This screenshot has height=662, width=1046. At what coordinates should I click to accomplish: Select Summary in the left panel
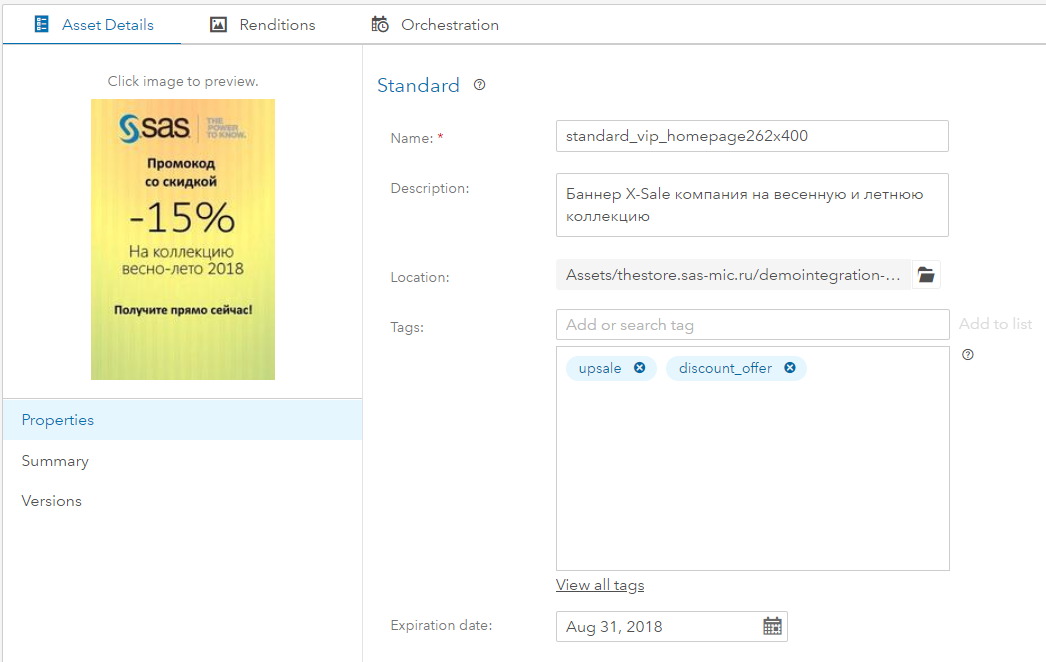click(x=183, y=460)
